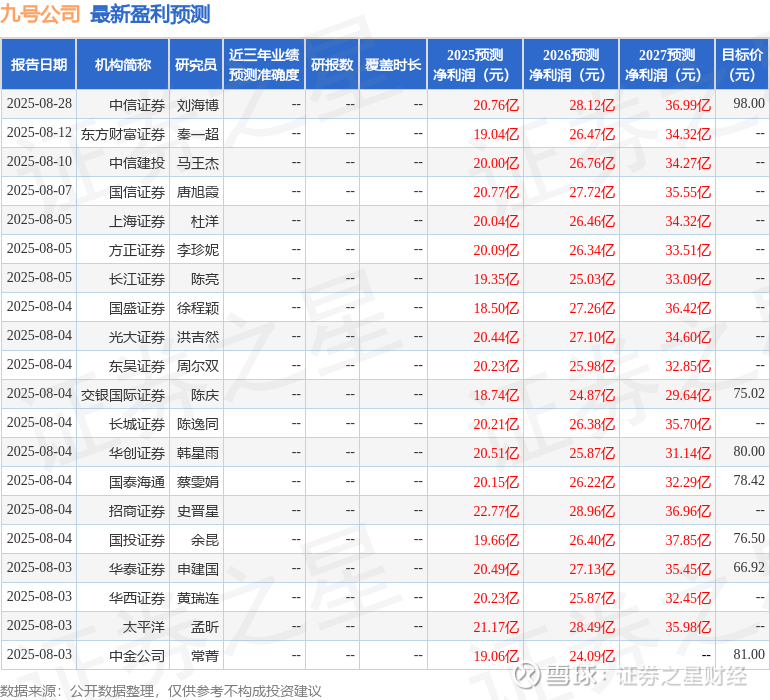Click 2026 forecast value 24.09亿

(592, 656)
